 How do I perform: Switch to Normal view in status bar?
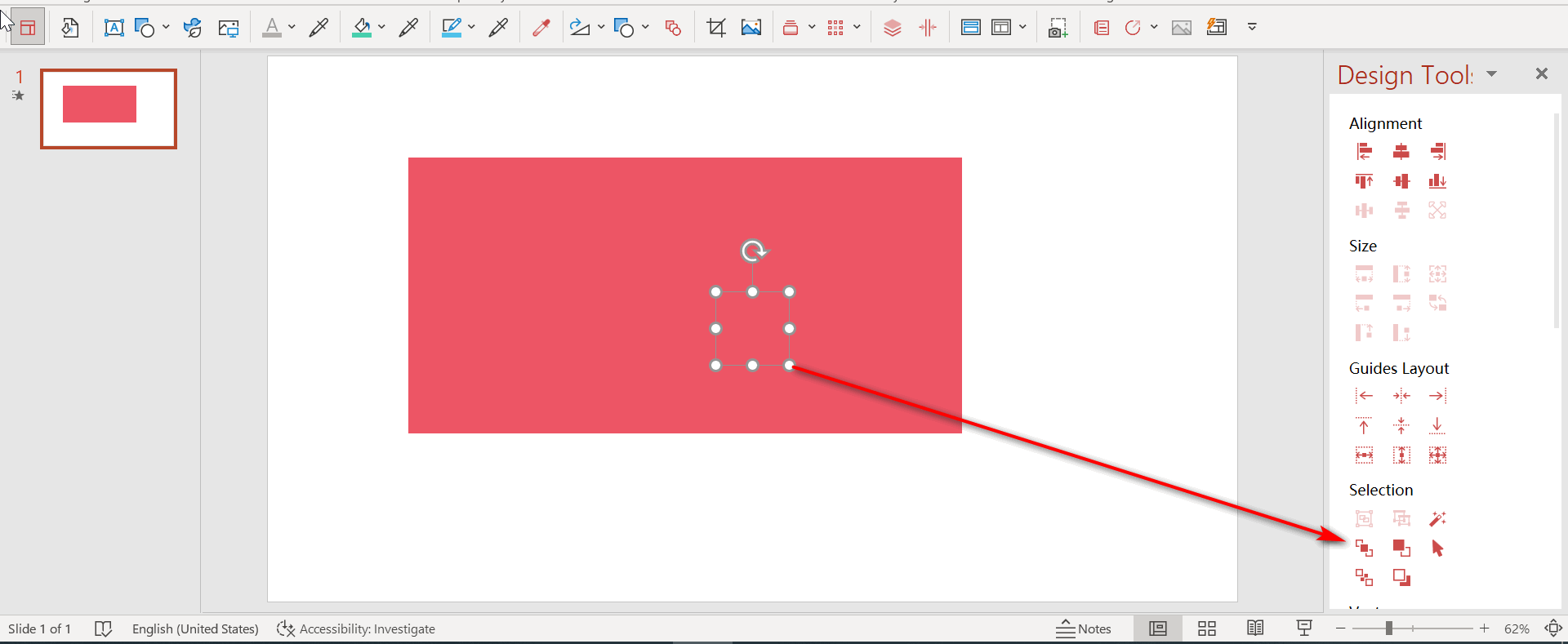pos(1158,628)
